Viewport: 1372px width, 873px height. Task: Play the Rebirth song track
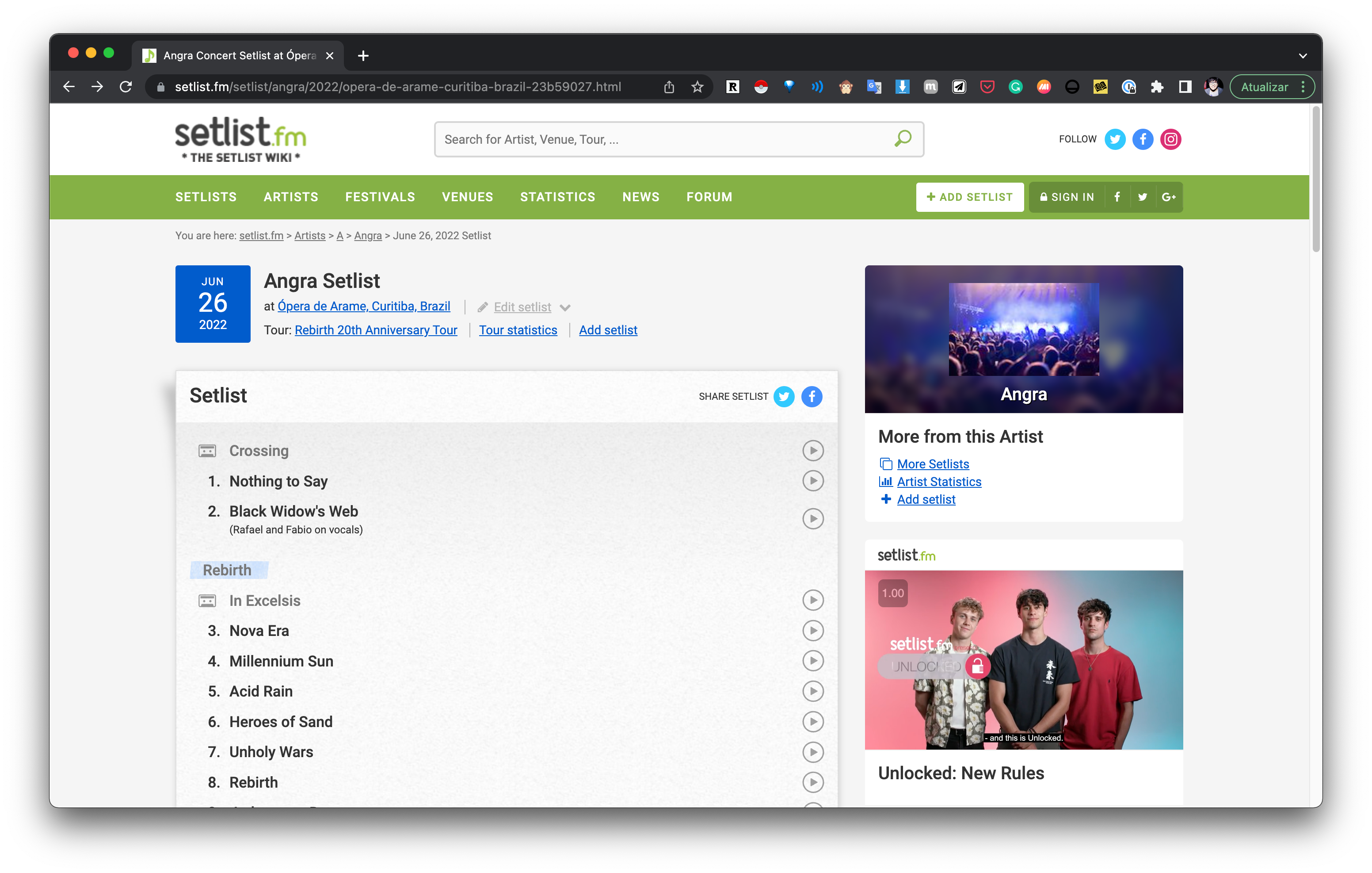(x=812, y=782)
